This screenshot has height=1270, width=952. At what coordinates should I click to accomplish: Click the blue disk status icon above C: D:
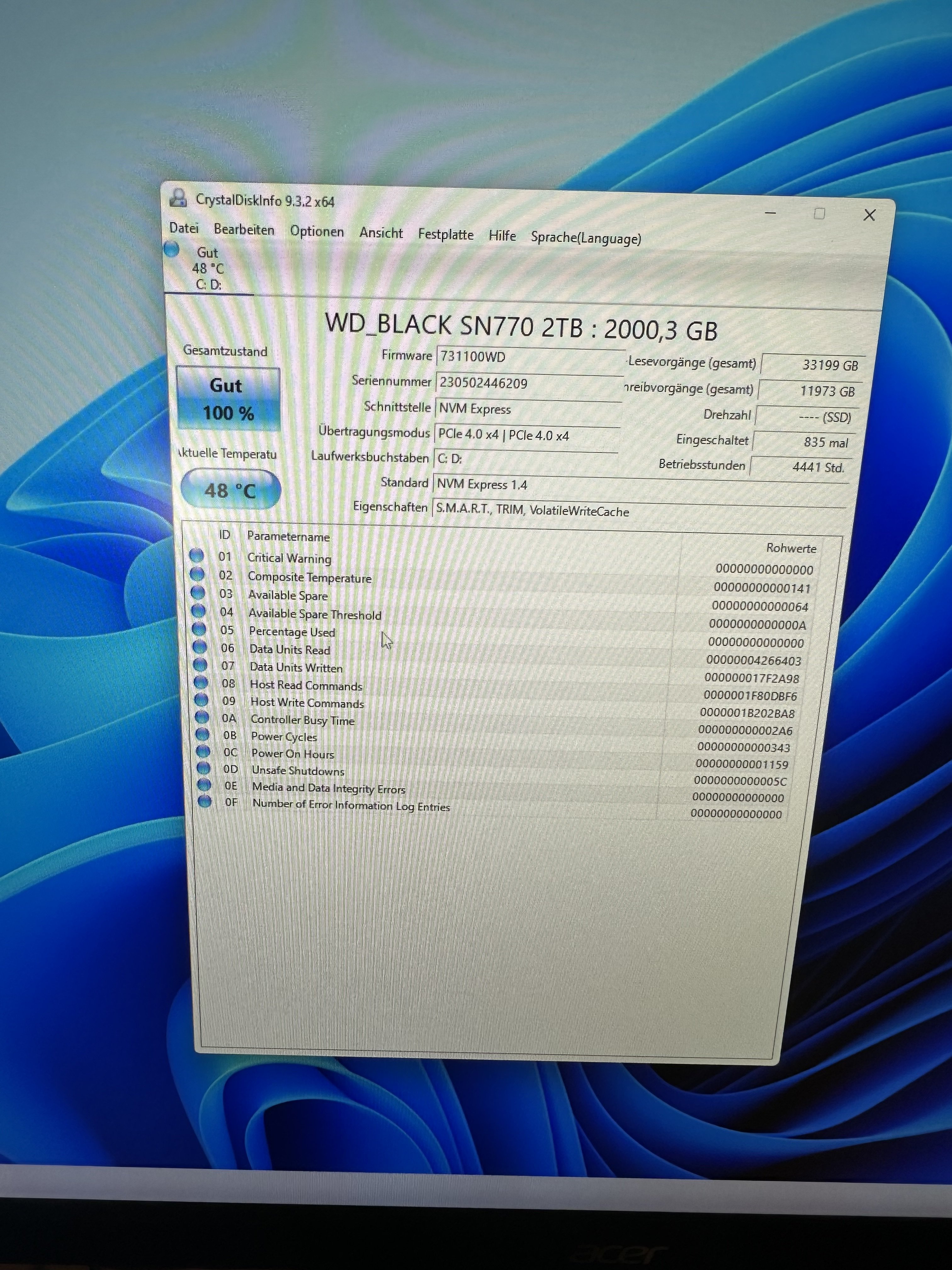(172, 249)
